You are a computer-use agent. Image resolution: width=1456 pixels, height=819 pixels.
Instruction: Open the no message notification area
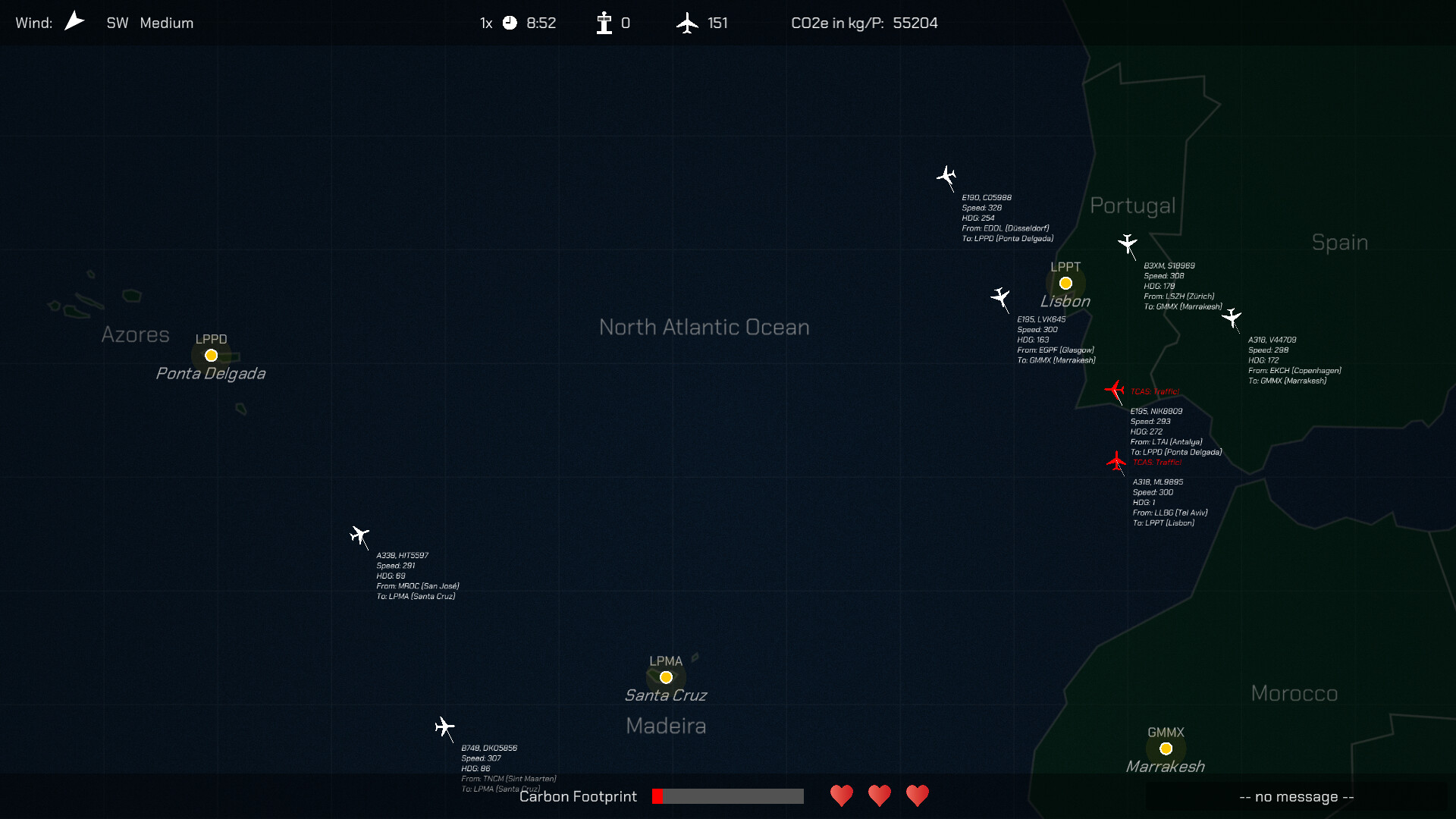(1296, 796)
